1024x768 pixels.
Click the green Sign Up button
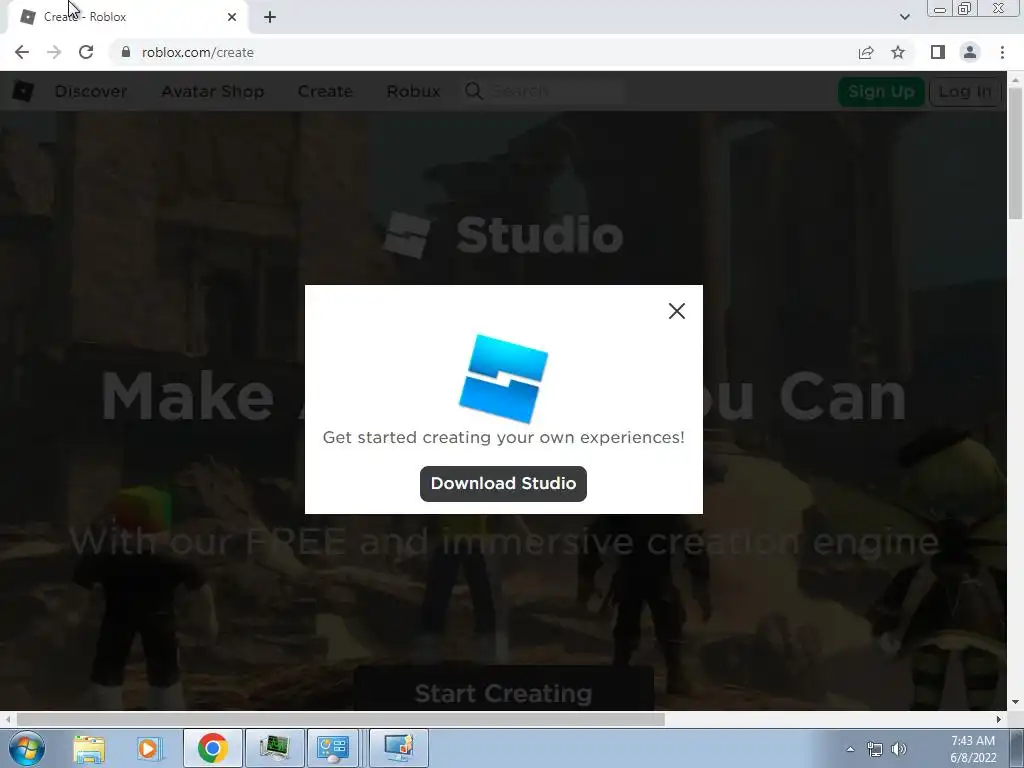click(x=881, y=91)
